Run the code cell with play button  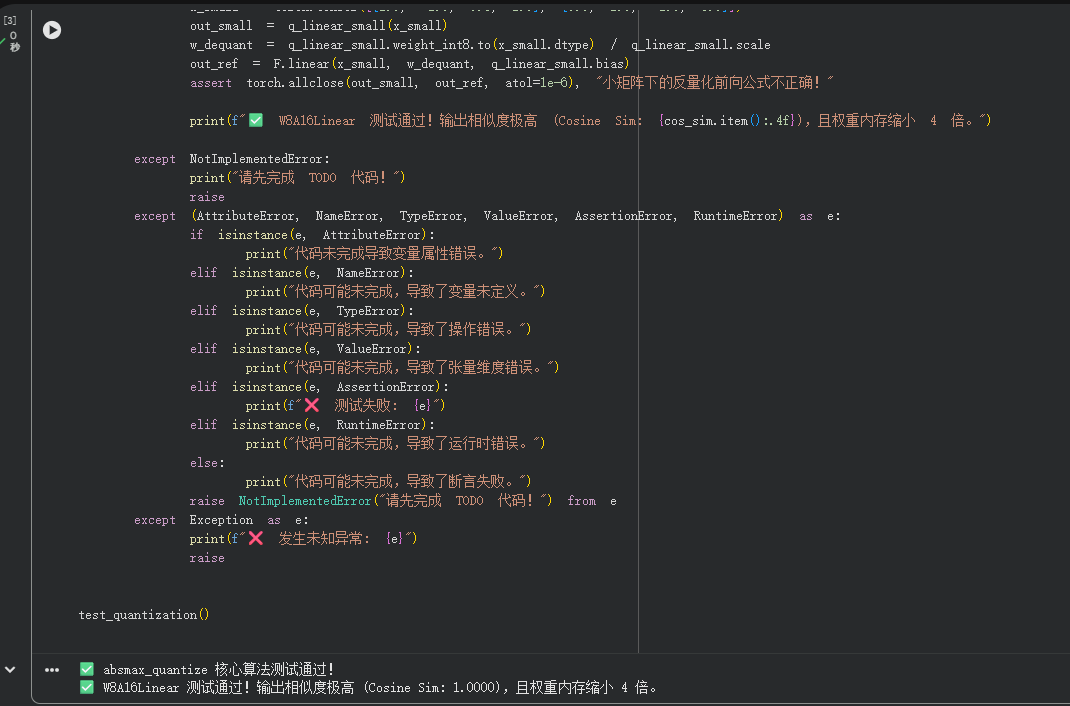(52, 30)
